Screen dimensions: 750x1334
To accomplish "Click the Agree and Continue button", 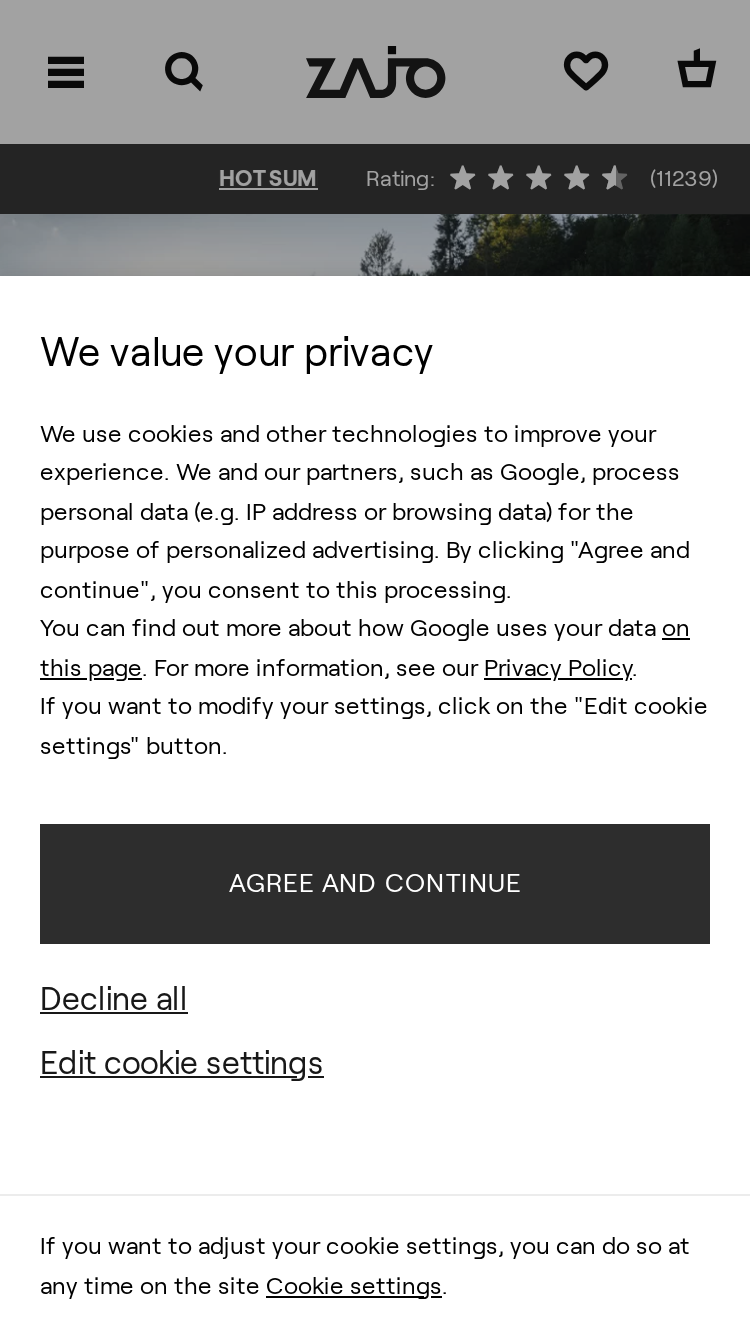I will 375,884.
